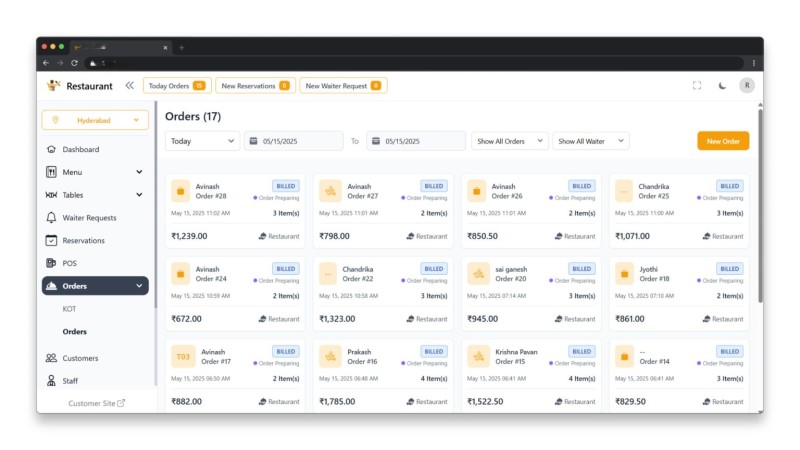Click browser reload button
The height and width of the screenshot is (450, 800).
tap(74, 63)
